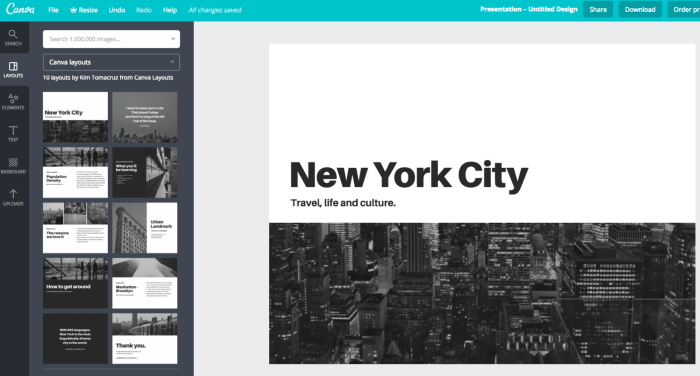Viewport: 700px width, 376px height.
Task: Select The reasons we love it layout
Action: click(75, 228)
